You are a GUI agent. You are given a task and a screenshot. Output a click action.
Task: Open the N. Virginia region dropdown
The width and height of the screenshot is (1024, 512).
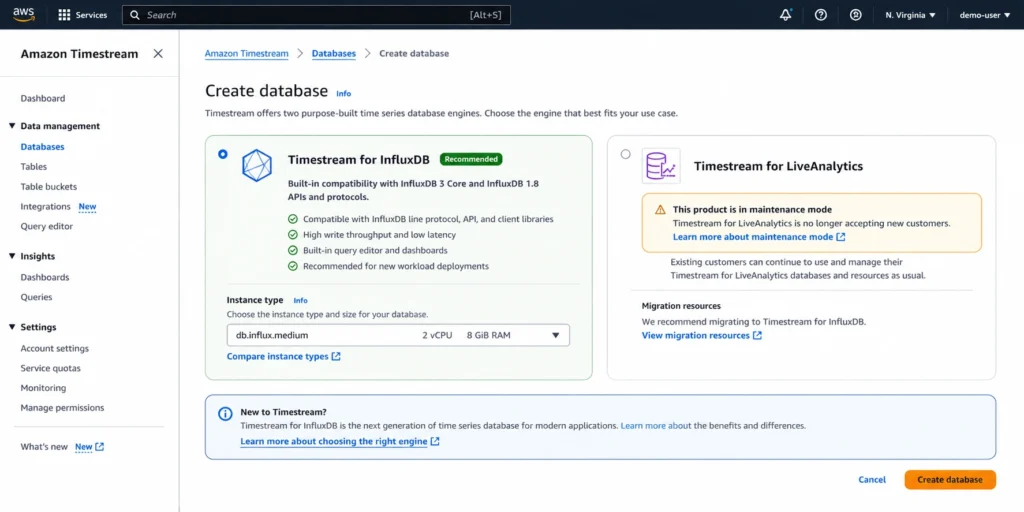tap(910, 15)
